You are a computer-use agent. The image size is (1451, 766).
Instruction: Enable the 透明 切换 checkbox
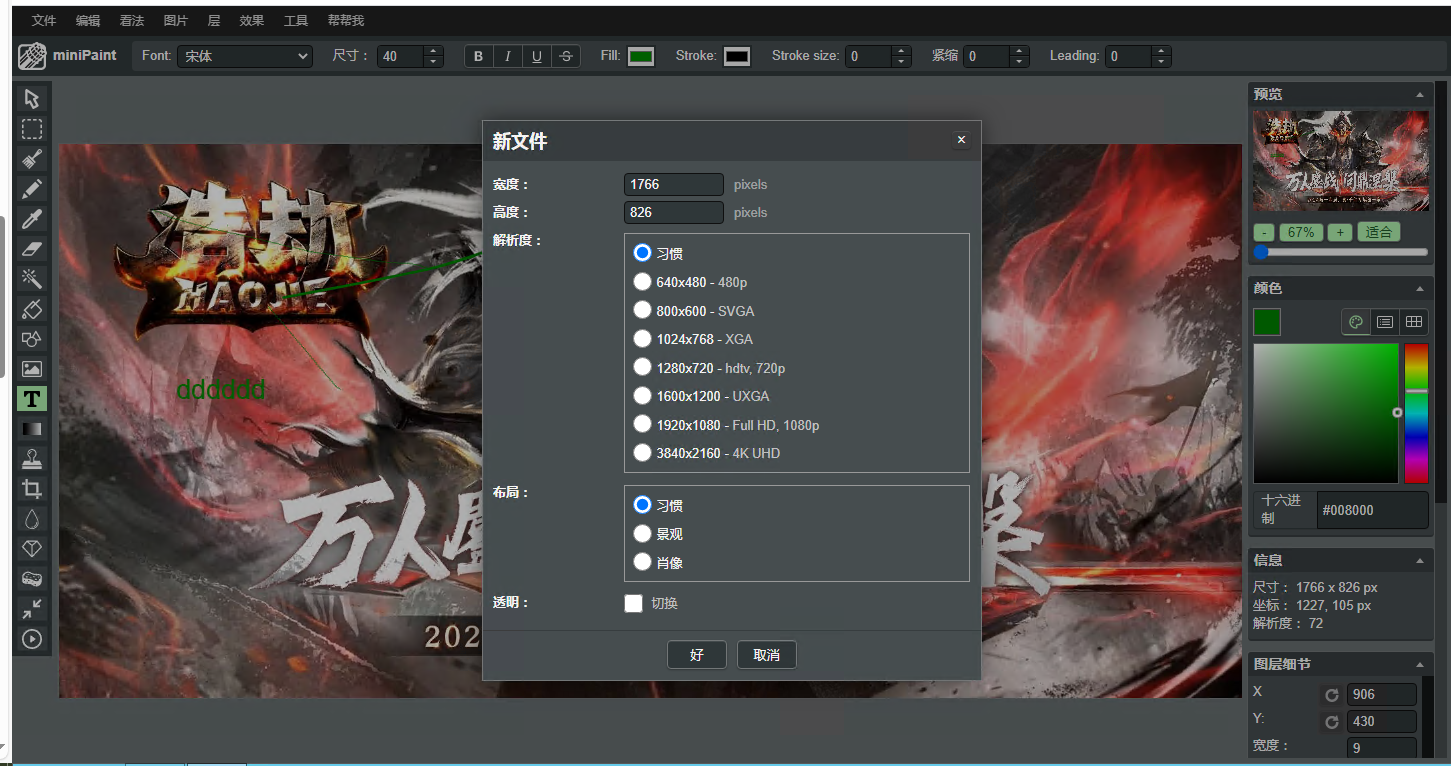[633, 603]
